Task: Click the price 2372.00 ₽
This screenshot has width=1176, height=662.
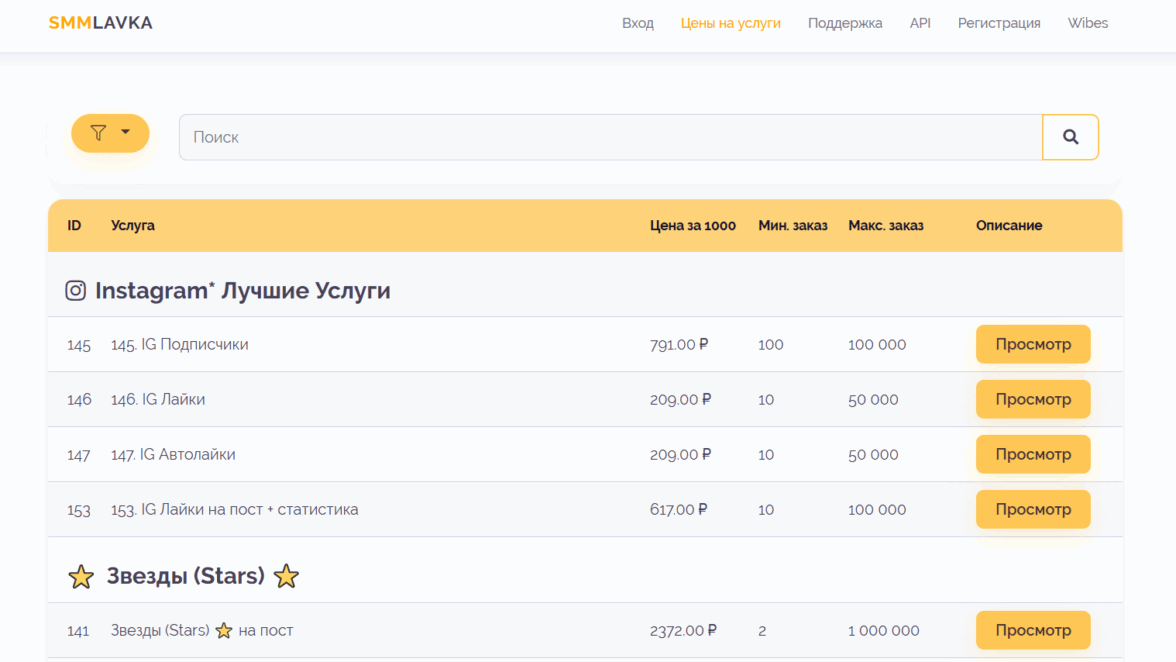Action: (683, 631)
